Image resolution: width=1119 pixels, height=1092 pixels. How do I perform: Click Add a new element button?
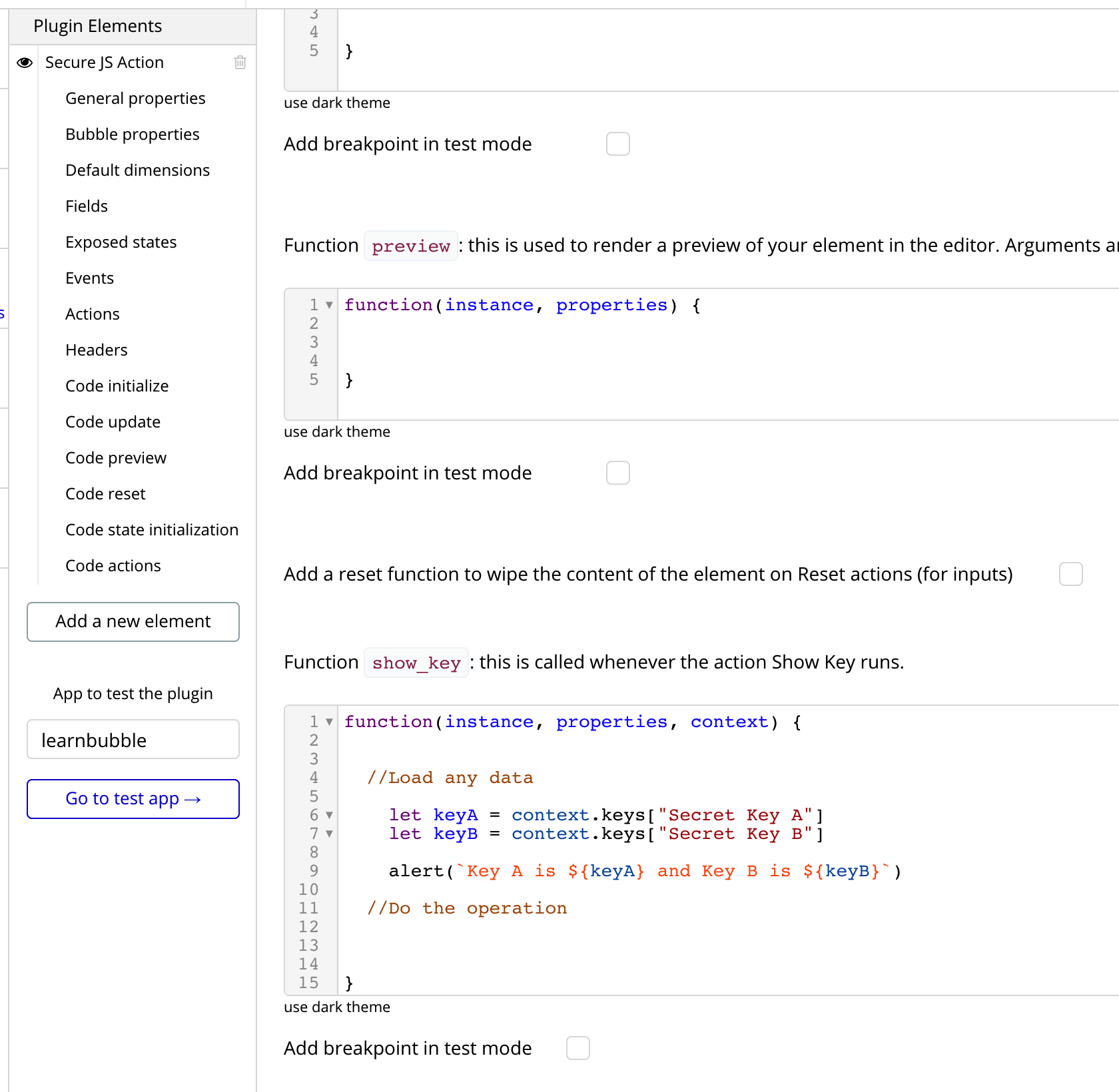[133, 622]
